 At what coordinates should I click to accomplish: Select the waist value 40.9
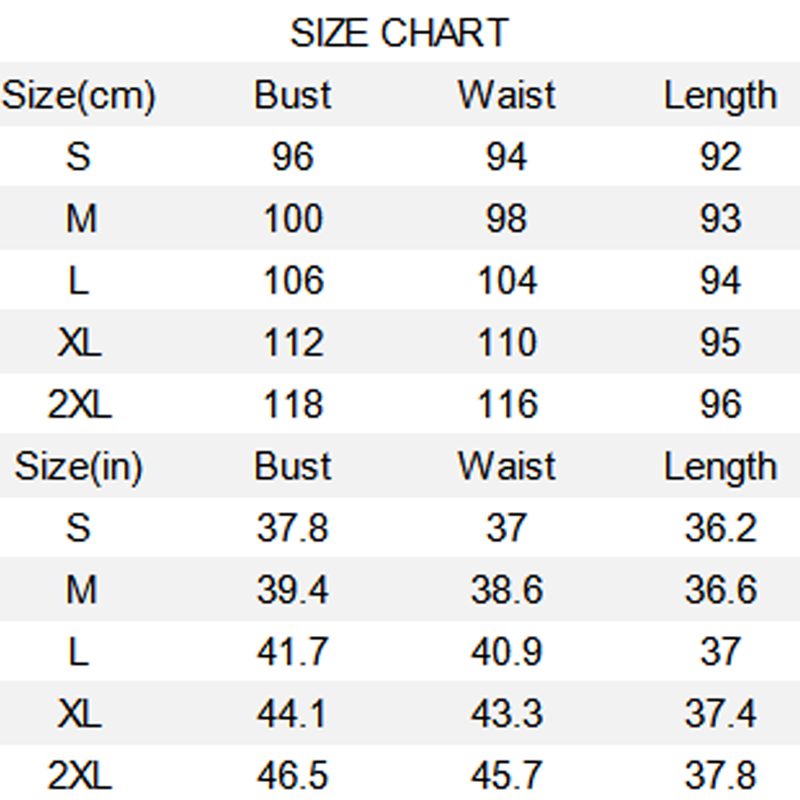[x=506, y=653]
